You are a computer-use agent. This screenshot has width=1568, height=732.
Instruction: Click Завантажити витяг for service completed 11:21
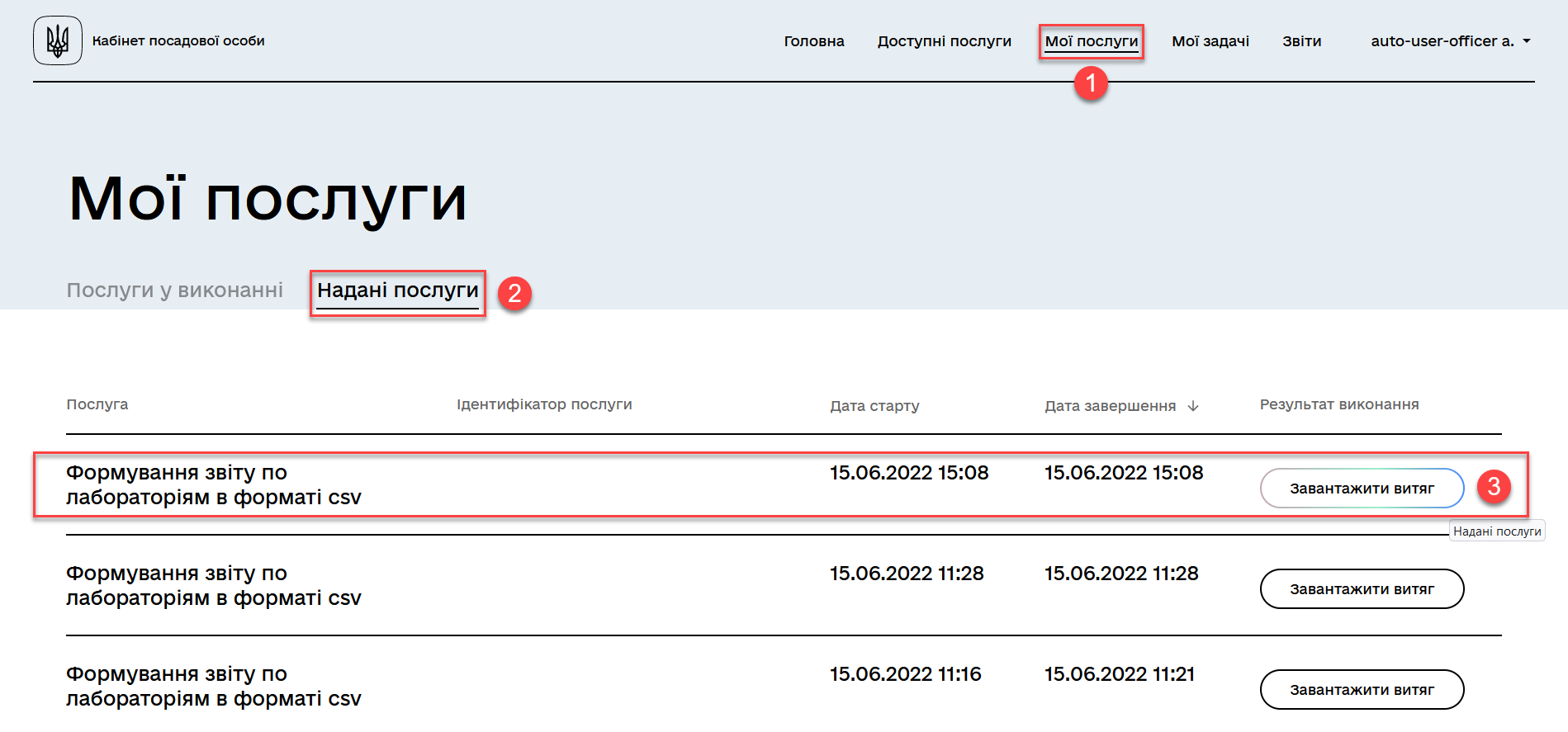pyautogui.click(x=1361, y=690)
